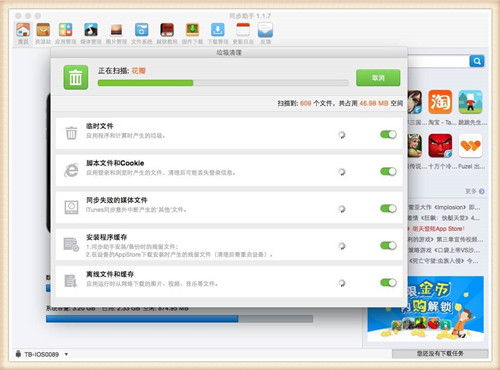Open the orange 淘宝 Taobao app icon
The height and width of the screenshot is (370, 500).
tap(440, 102)
